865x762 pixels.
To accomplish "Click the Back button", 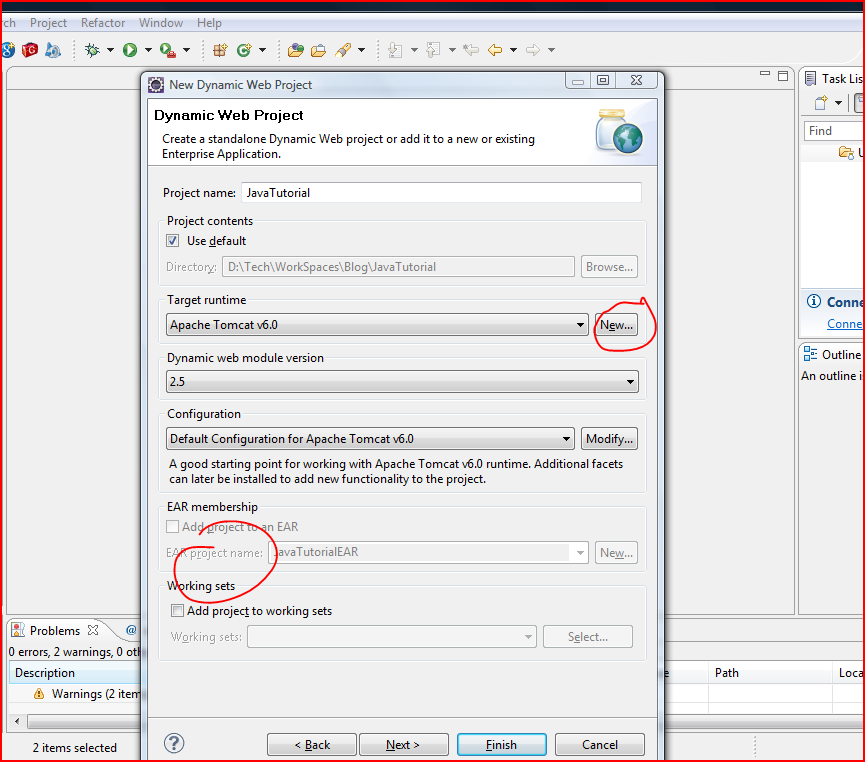I will coord(312,744).
